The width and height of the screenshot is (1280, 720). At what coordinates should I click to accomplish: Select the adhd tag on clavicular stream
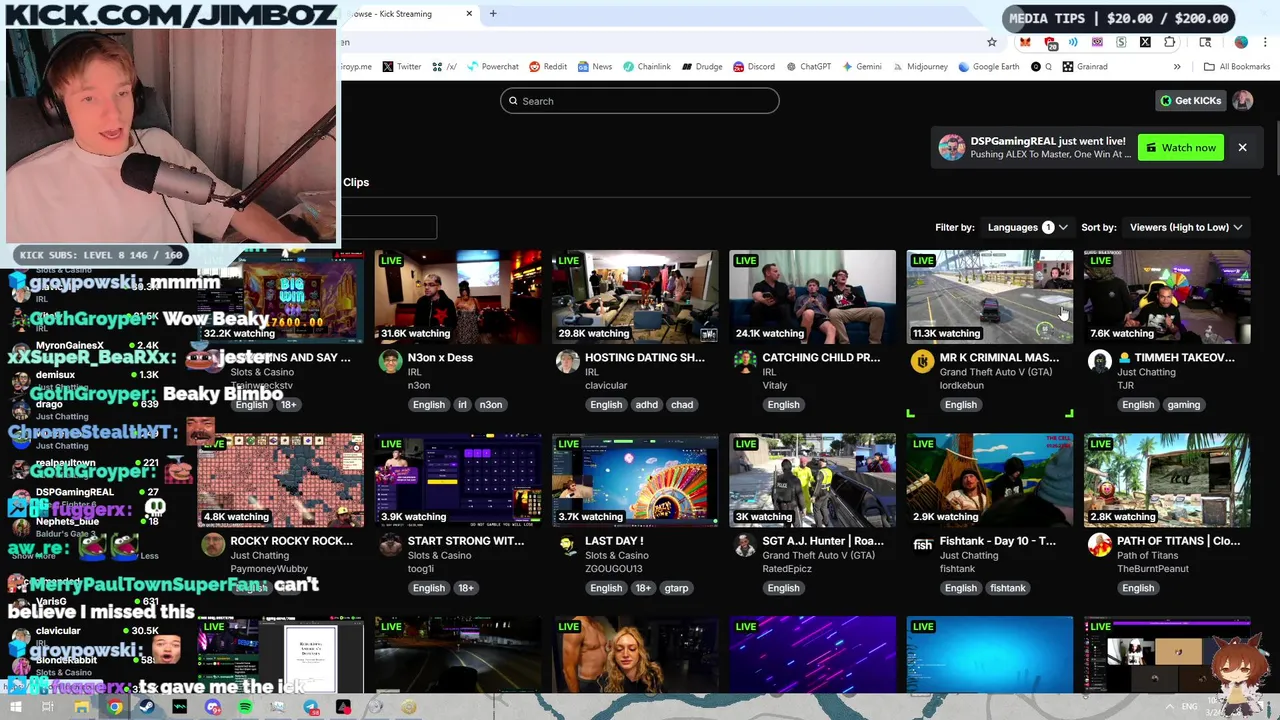tap(646, 405)
